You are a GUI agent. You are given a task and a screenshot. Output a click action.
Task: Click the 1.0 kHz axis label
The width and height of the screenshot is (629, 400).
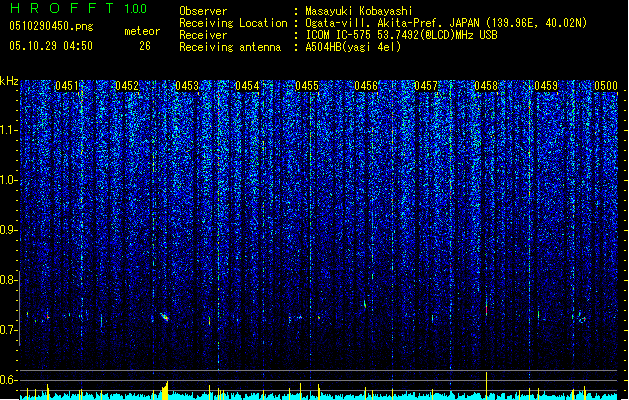pos(9,181)
